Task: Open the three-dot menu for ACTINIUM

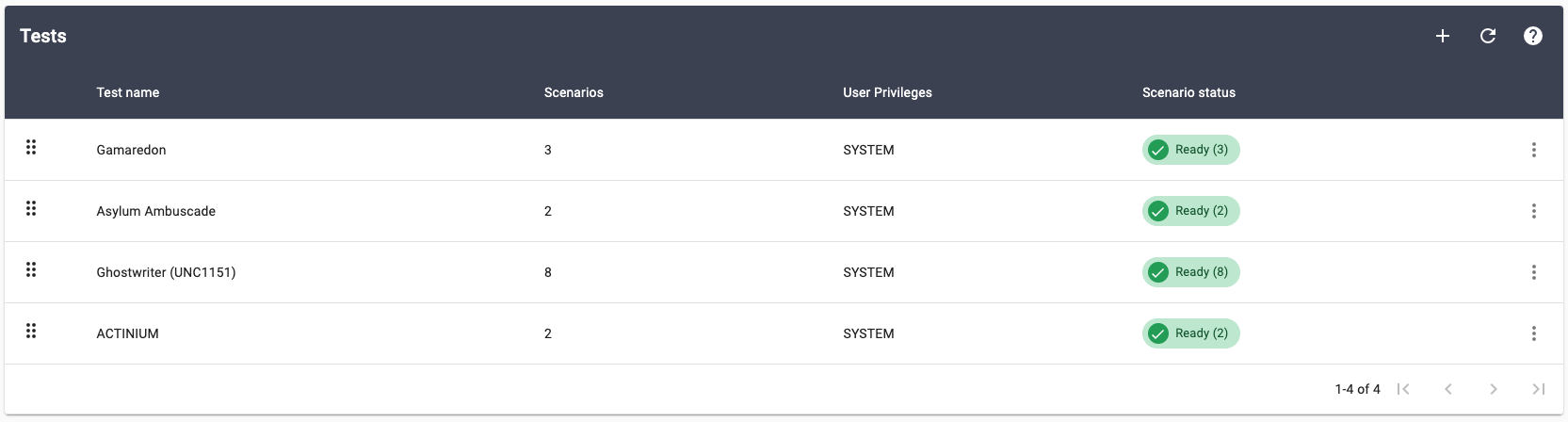Action: [x=1533, y=333]
